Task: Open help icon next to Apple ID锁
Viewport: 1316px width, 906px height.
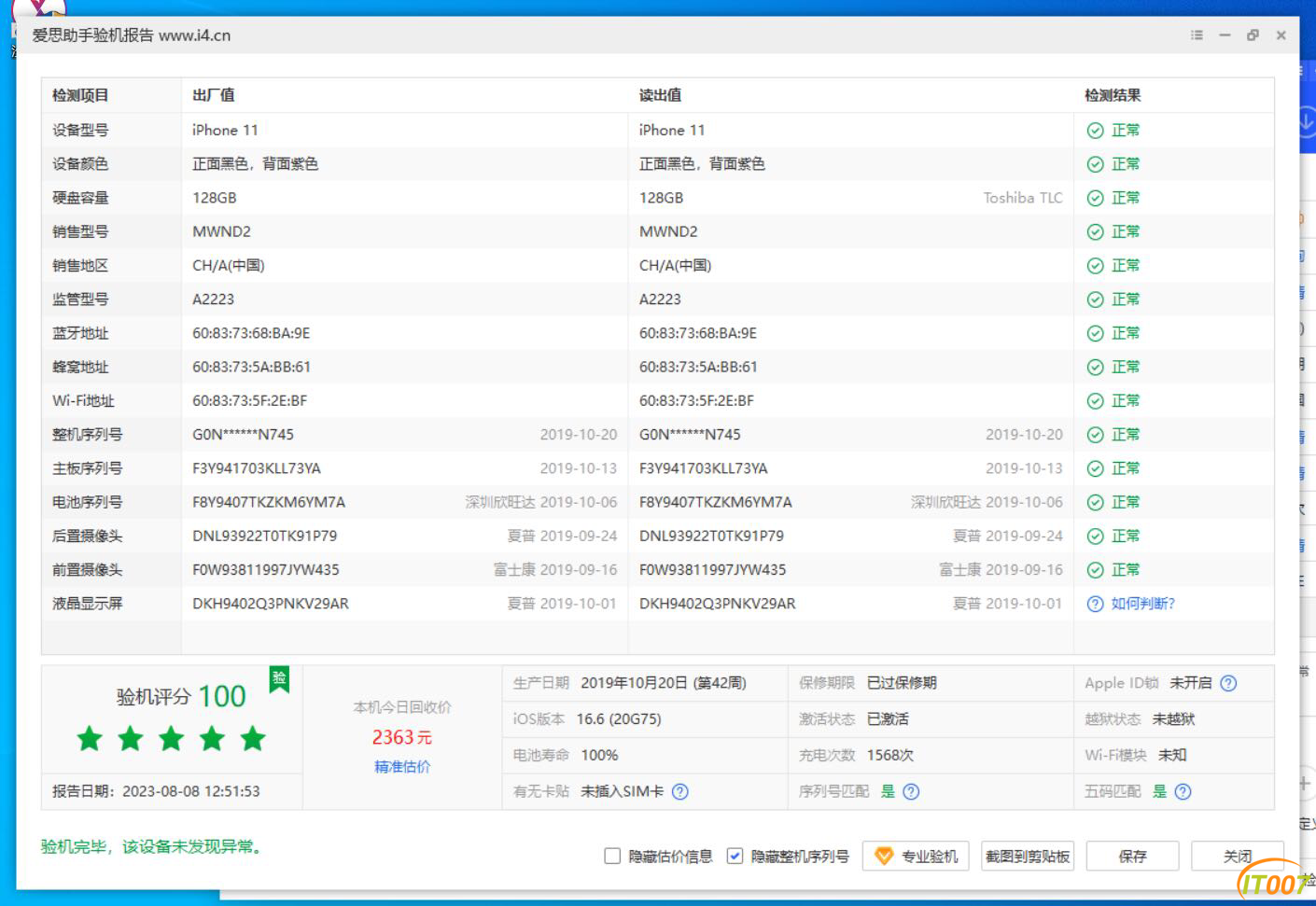Action: tap(1229, 683)
